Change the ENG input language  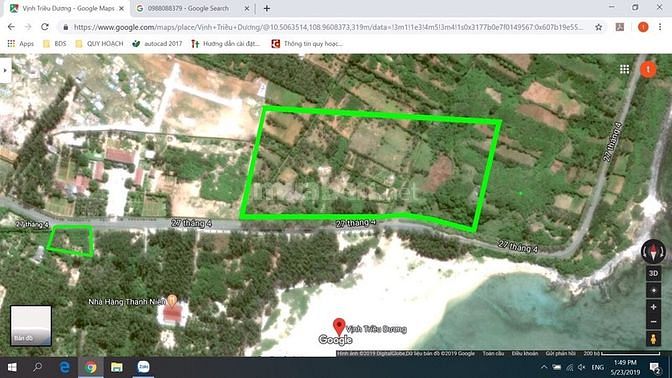(x=597, y=367)
